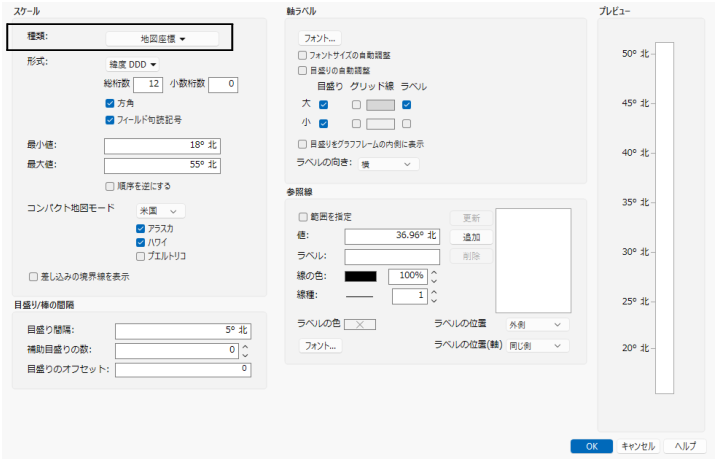Enable 差し込みの境界線を表示 checkbox

(33, 277)
